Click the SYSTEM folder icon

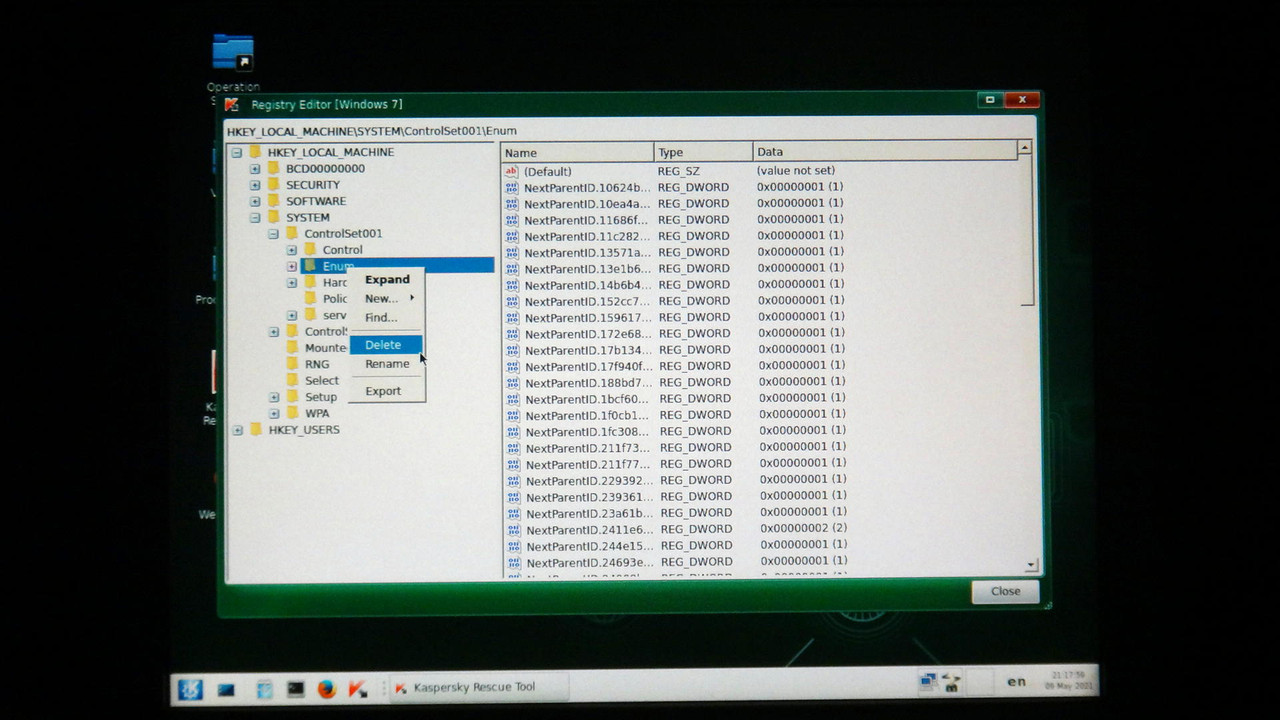coord(273,217)
